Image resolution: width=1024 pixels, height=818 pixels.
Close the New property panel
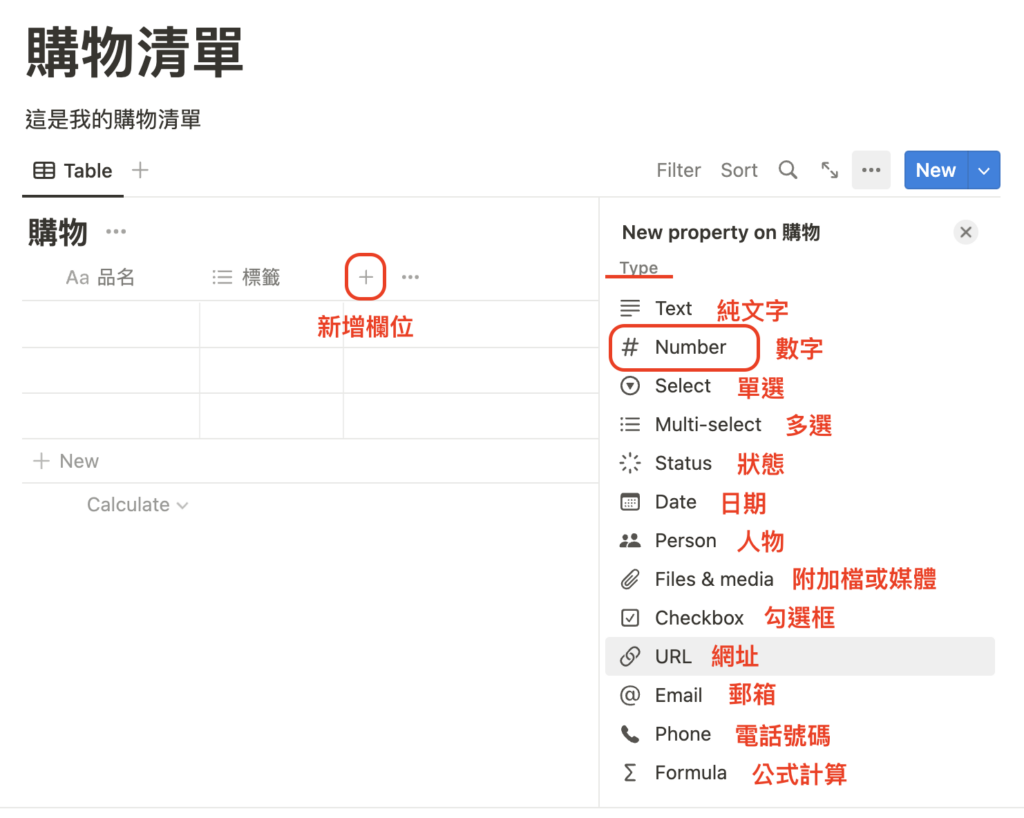tap(965, 232)
